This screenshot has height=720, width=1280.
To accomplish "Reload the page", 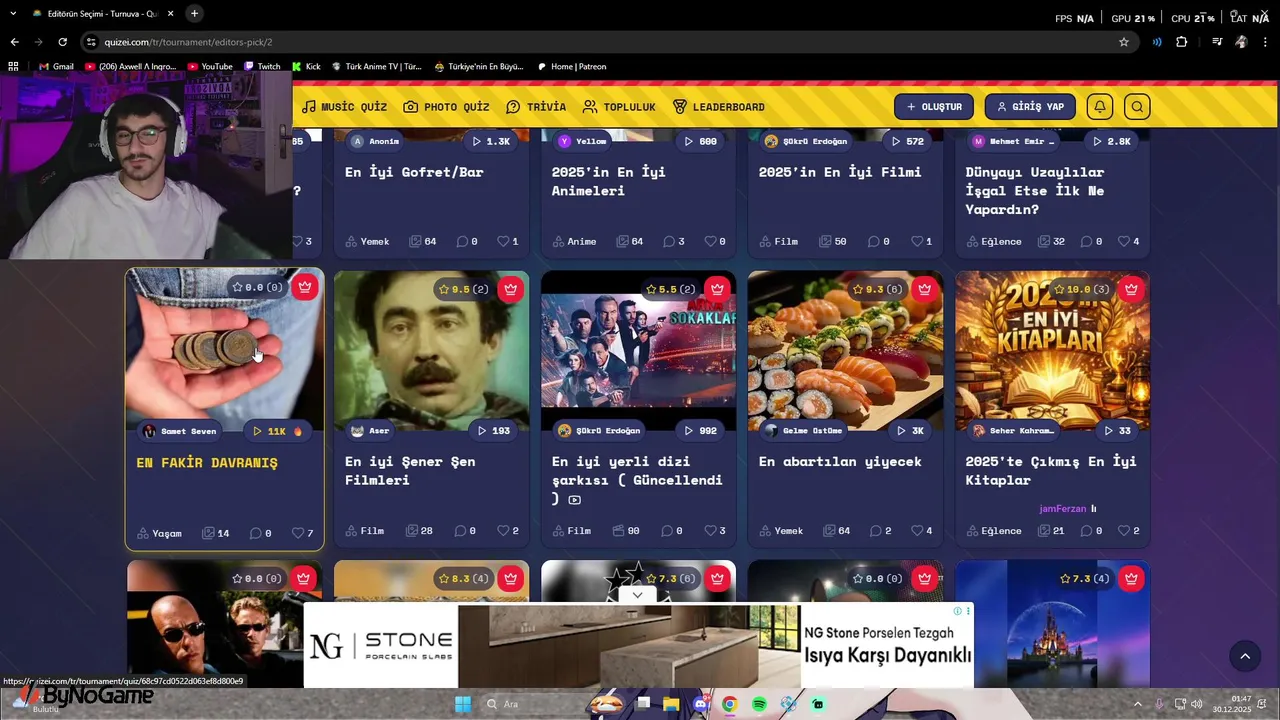I will point(62,42).
